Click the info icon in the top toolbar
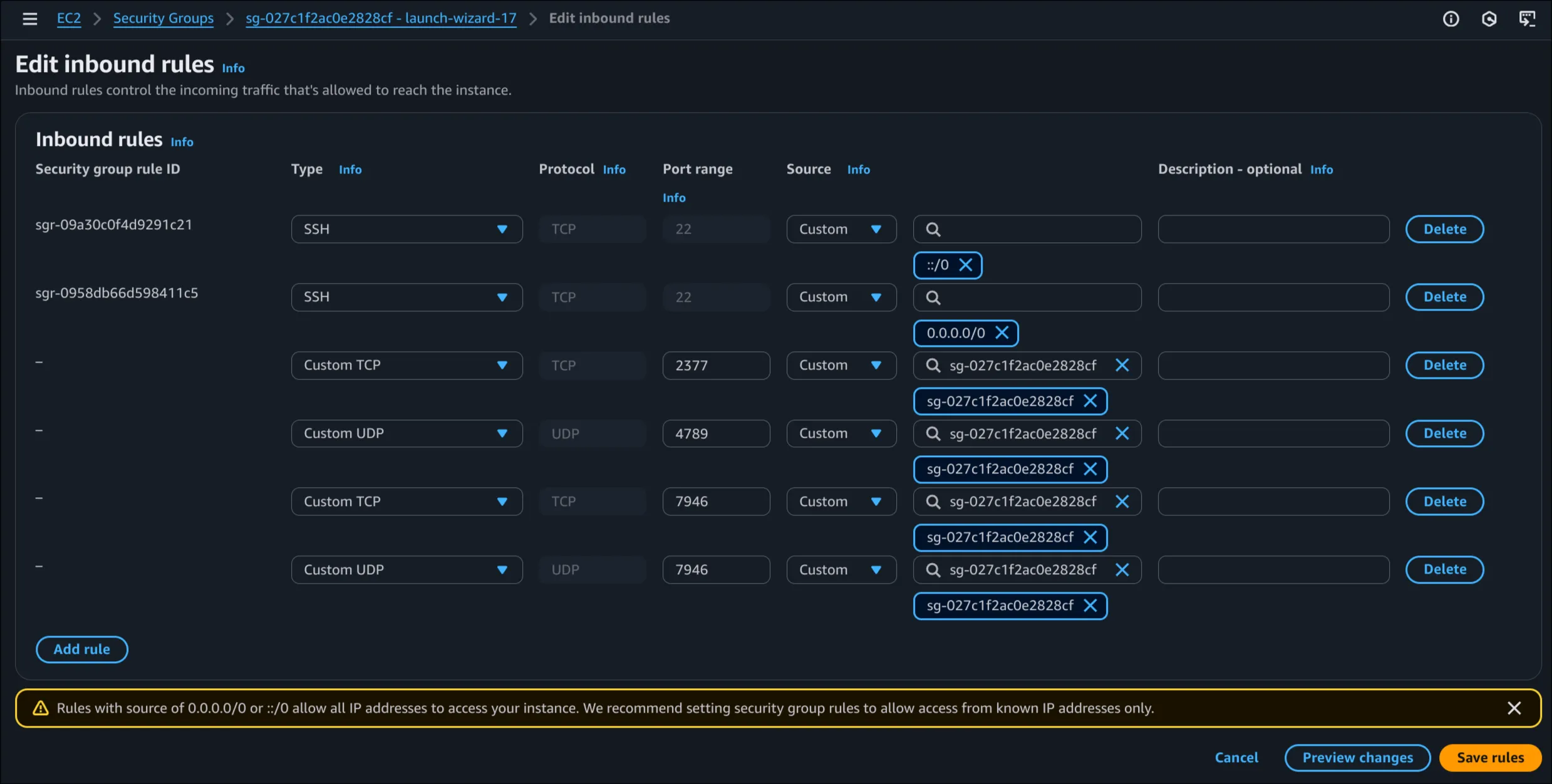The width and height of the screenshot is (1552, 784). click(x=1451, y=18)
